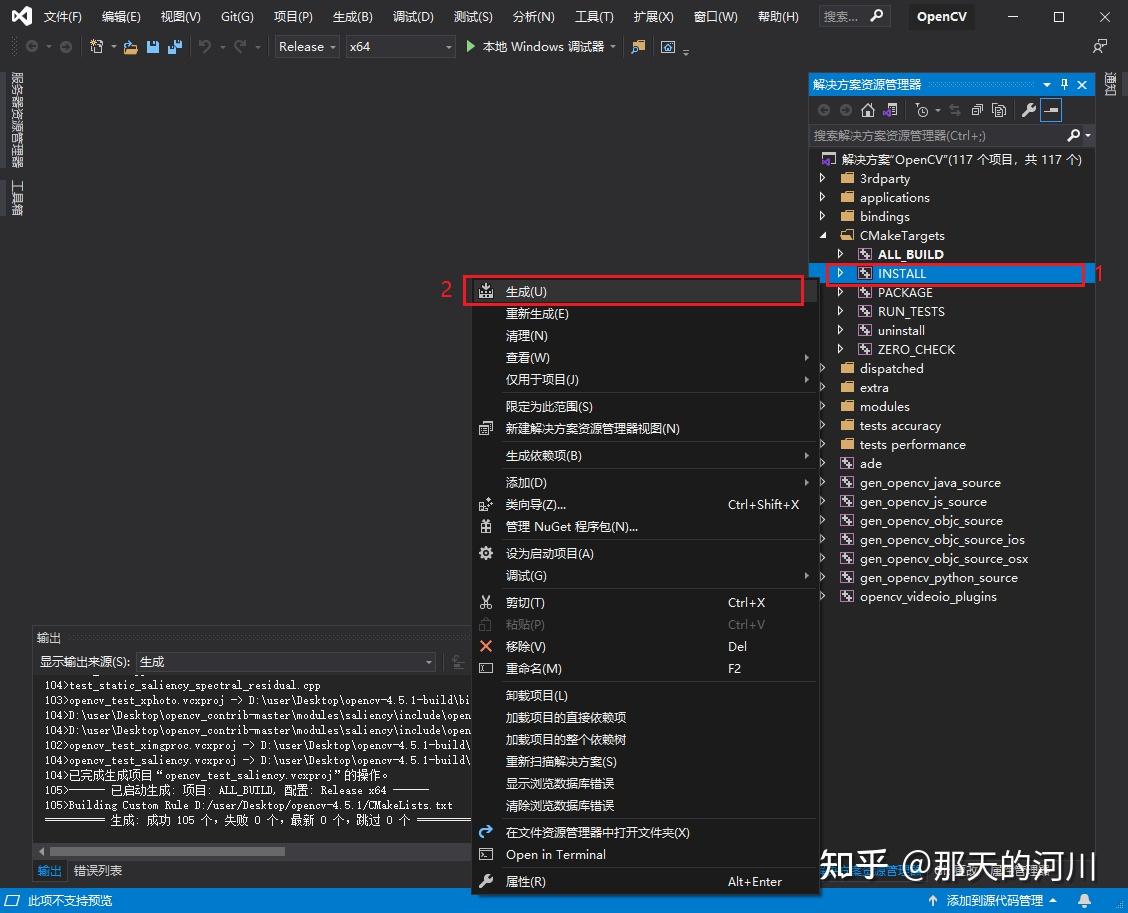Select 生成(U) in the context menu
This screenshot has height=913, width=1128.
(644, 291)
